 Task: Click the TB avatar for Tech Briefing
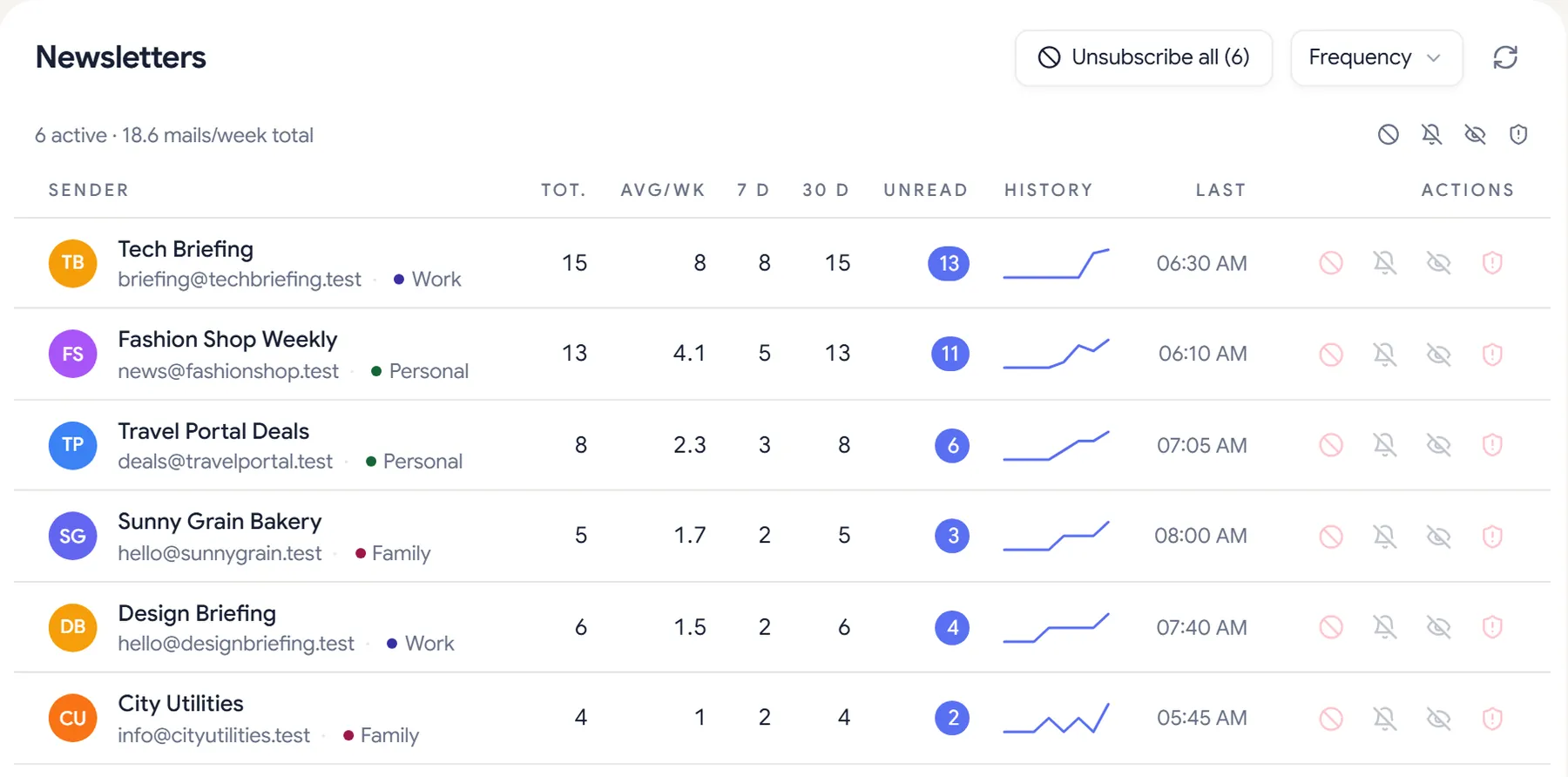coord(73,263)
